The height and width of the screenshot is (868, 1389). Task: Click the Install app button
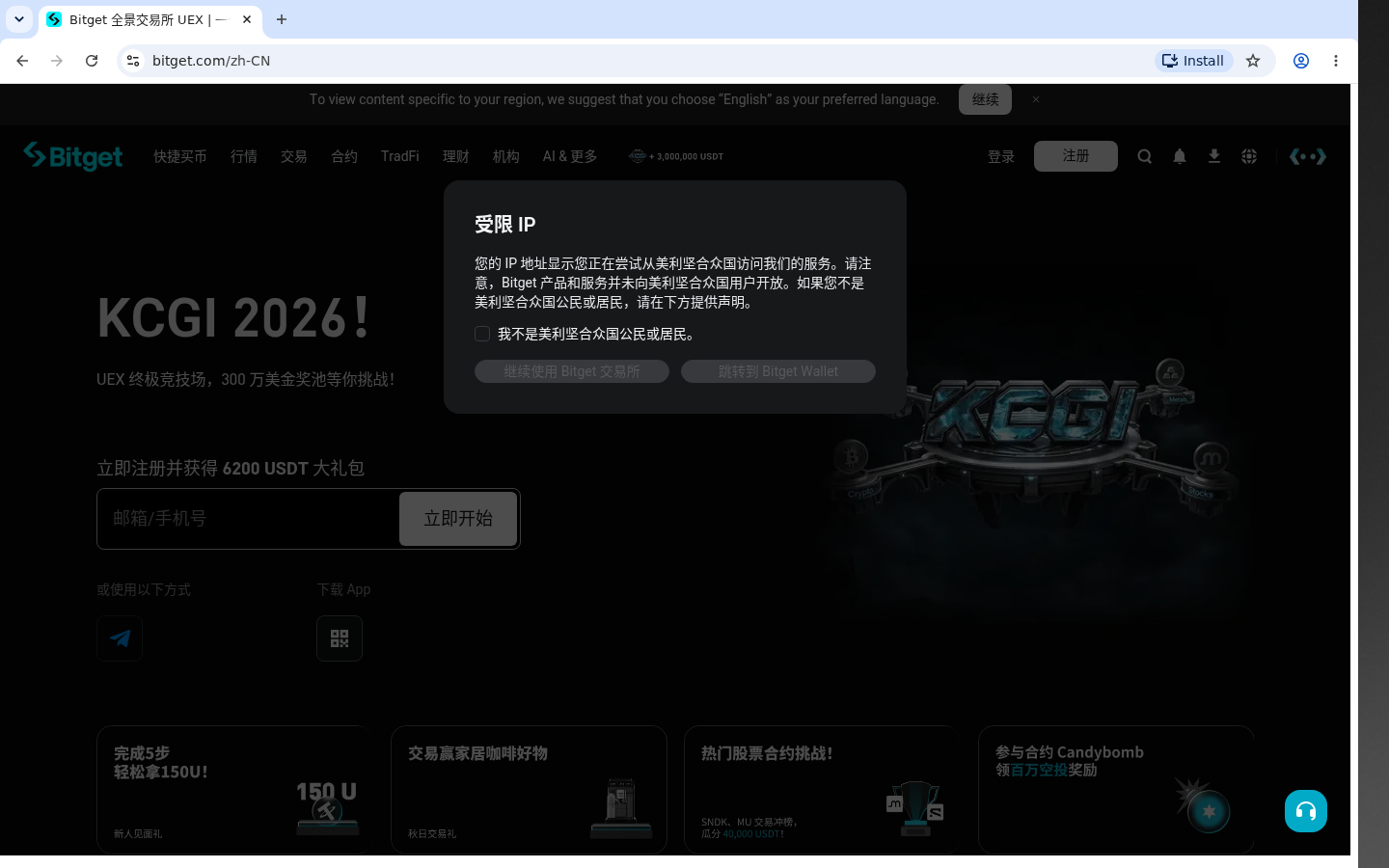(1194, 61)
